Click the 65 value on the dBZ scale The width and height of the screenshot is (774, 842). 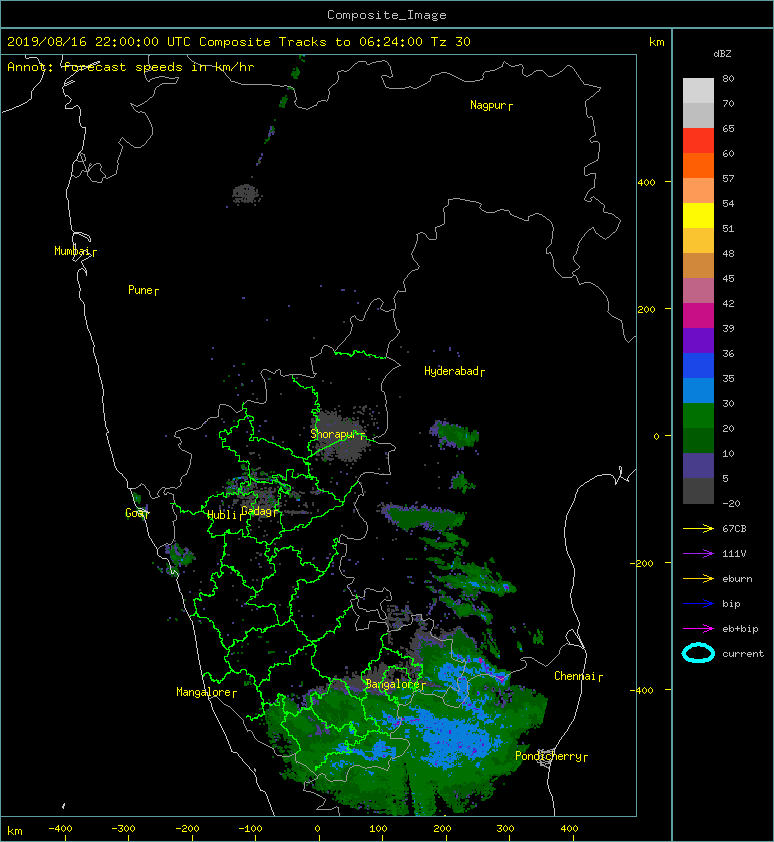pyautogui.click(x=728, y=128)
